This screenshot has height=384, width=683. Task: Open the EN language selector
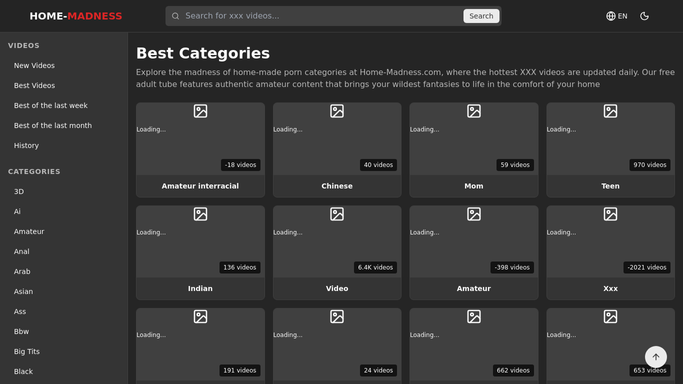[617, 16]
